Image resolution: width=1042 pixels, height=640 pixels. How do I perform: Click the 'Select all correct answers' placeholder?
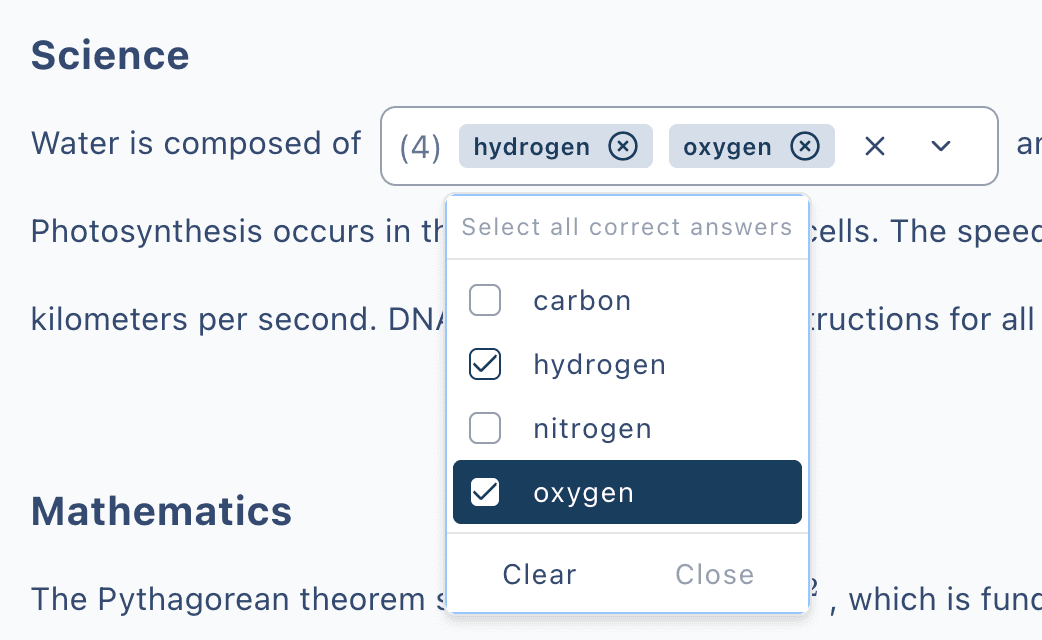(x=626, y=227)
